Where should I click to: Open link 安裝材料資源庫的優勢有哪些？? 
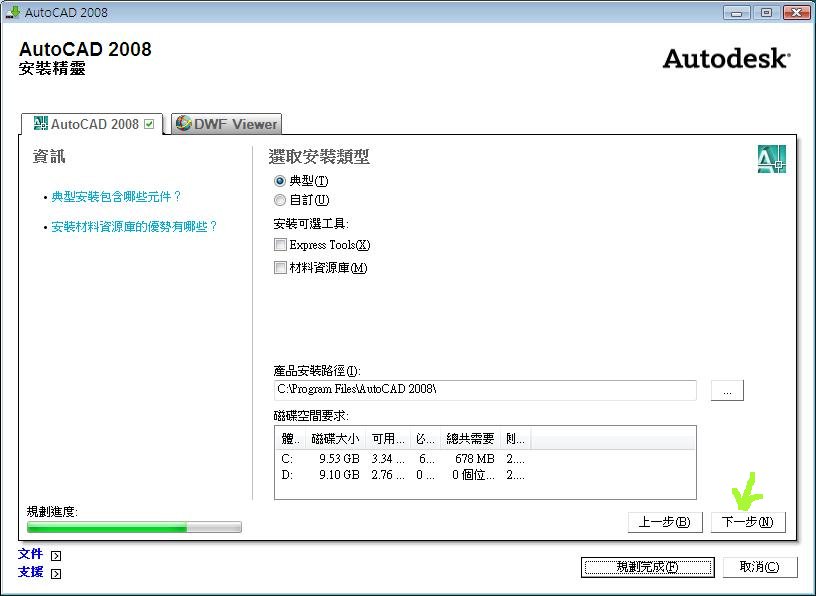tap(134, 226)
